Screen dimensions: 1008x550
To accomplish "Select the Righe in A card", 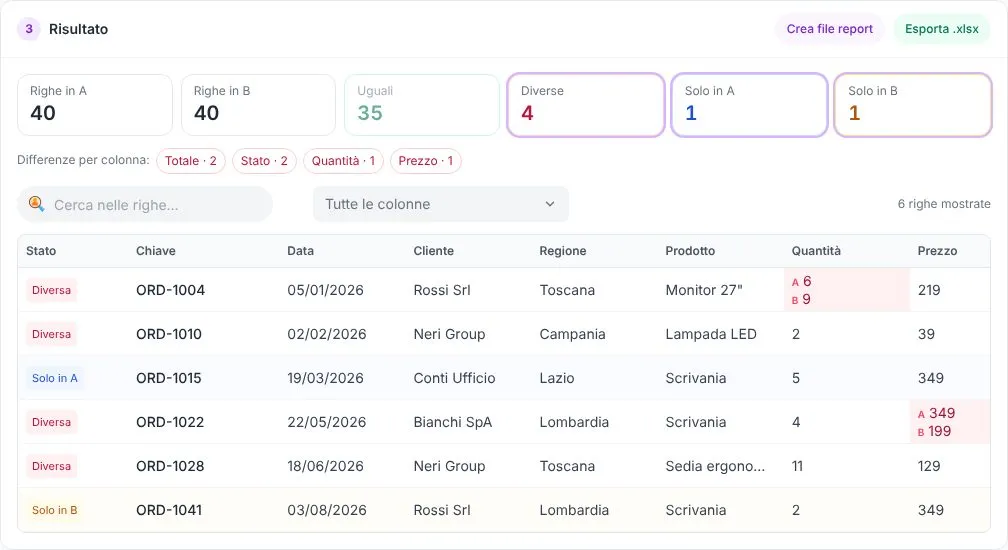I will point(95,105).
